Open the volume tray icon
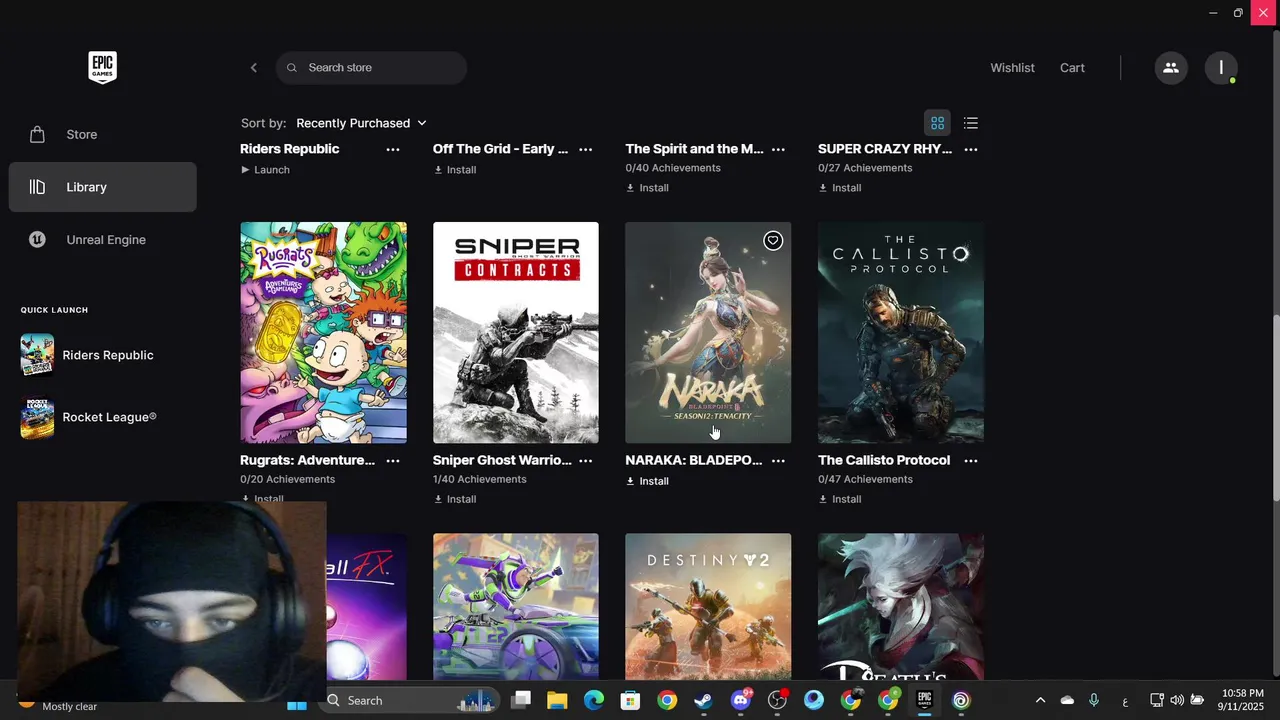The width and height of the screenshot is (1280, 720). 1177,700
